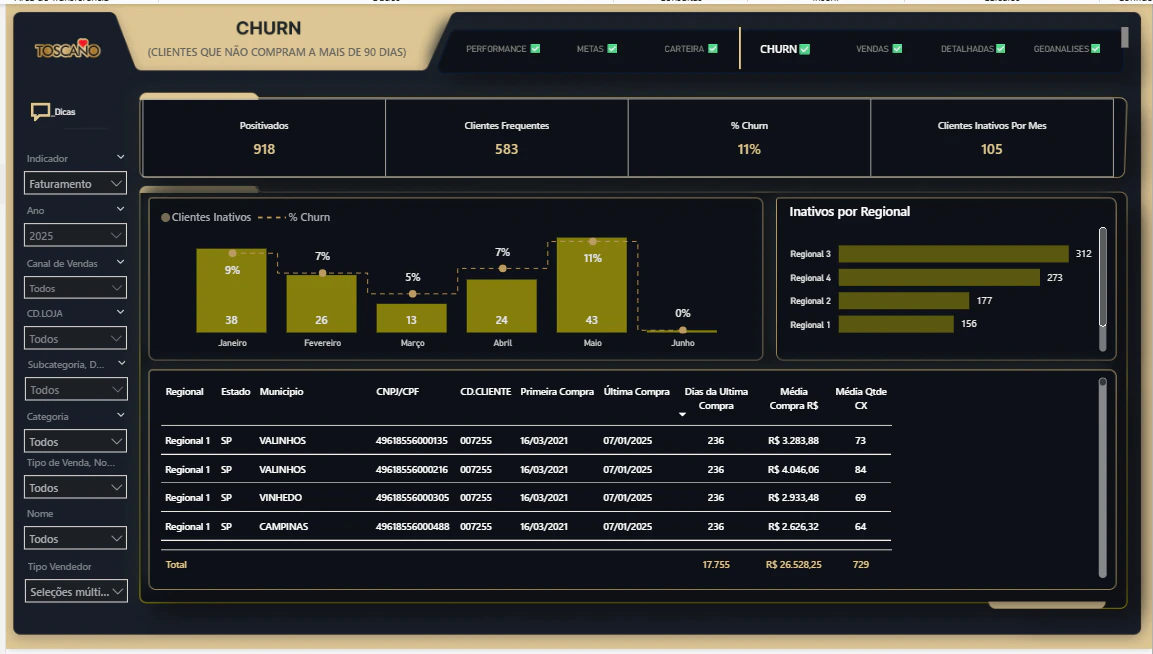Select the Janeiro bar with 38
Viewport: 1153px width, 654px height.
[x=232, y=291]
